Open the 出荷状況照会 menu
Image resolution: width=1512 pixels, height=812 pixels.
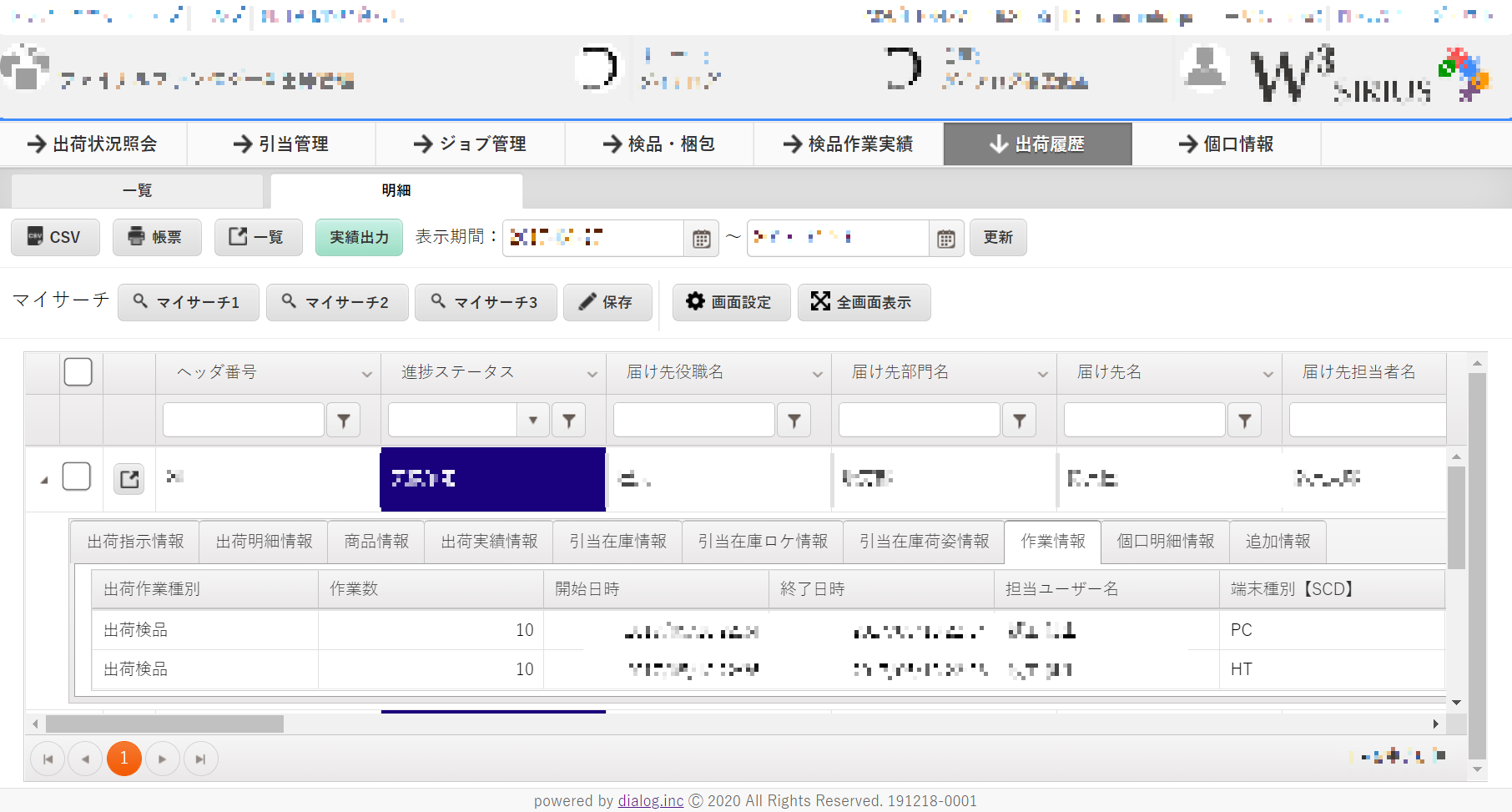pyautogui.click(x=93, y=144)
